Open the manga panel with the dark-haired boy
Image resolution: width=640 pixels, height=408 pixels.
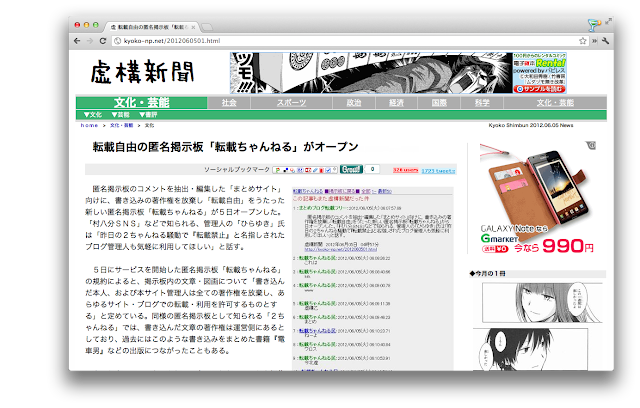point(531,349)
